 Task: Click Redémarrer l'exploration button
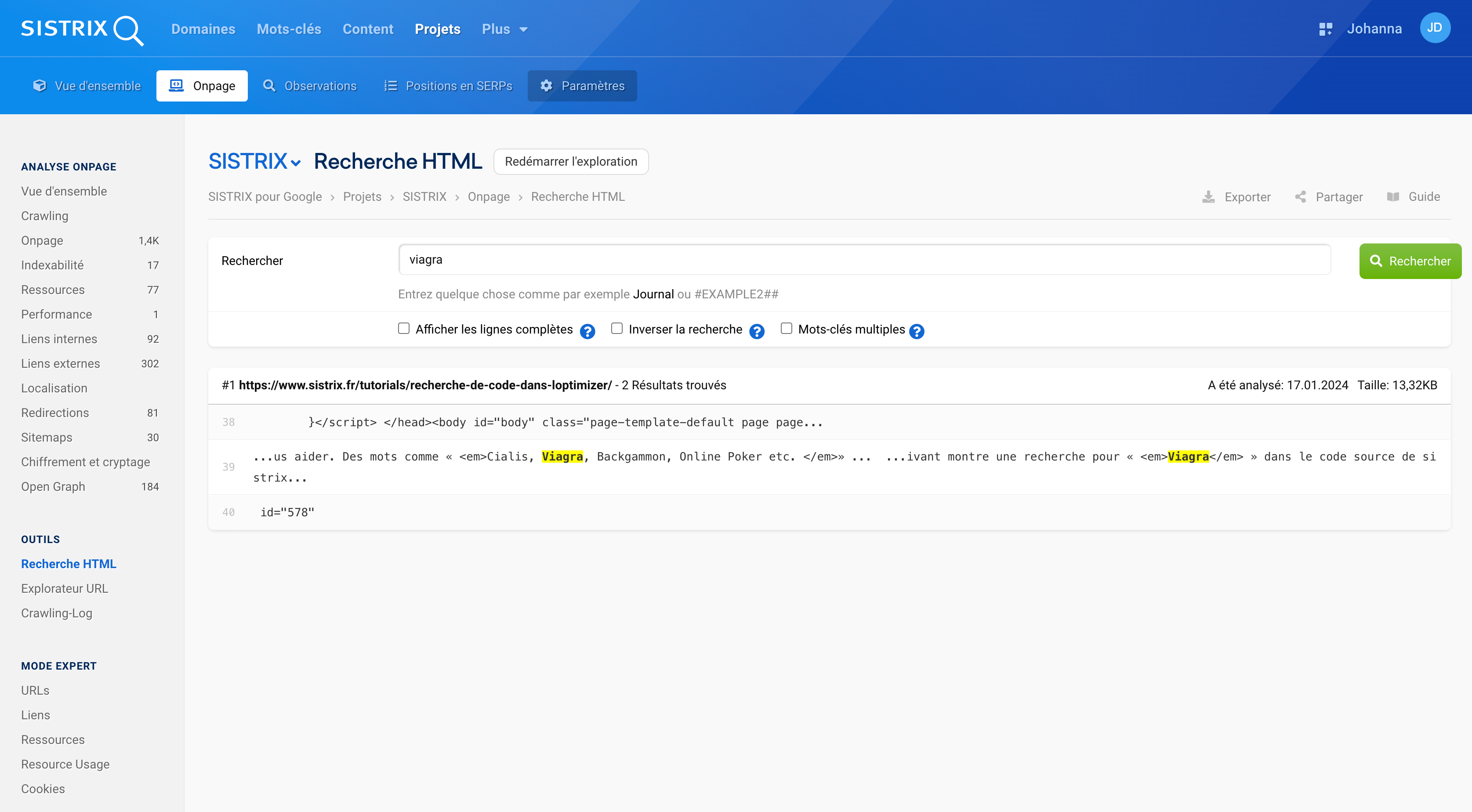[x=571, y=162]
